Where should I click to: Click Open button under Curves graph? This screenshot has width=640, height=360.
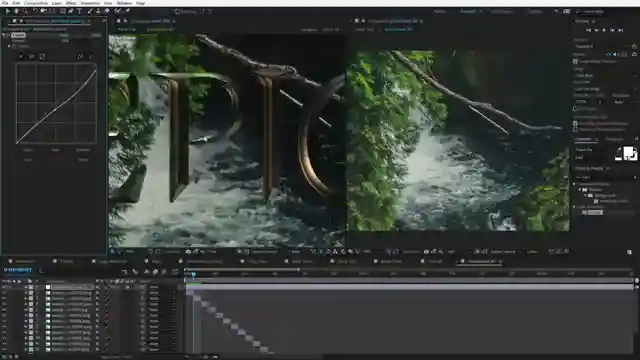pos(28,150)
